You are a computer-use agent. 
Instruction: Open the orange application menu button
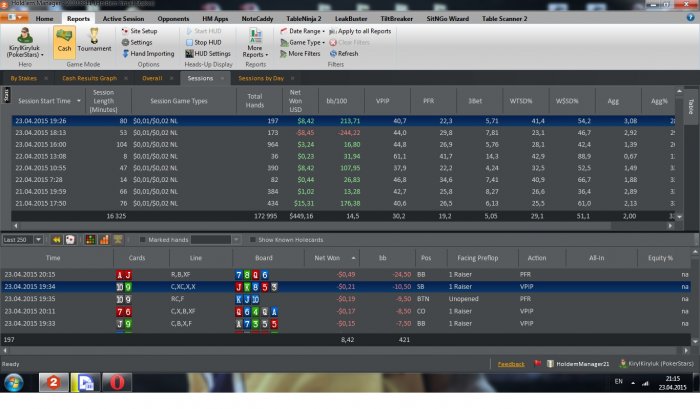click(14, 17)
